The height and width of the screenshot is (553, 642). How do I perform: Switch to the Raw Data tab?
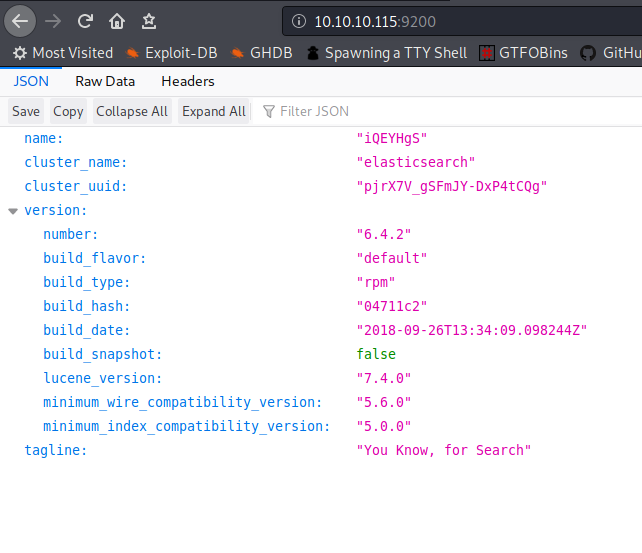pyautogui.click(x=105, y=81)
